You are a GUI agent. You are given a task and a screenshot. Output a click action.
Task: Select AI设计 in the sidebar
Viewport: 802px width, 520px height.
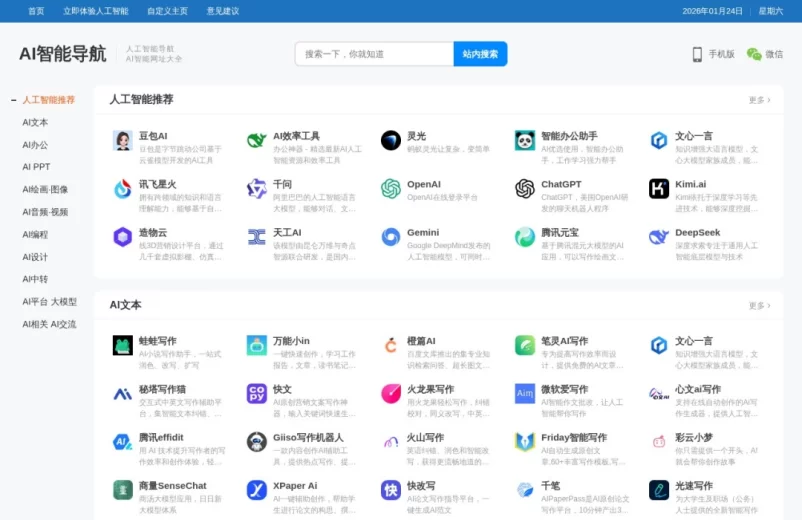click(x=35, y=257)
